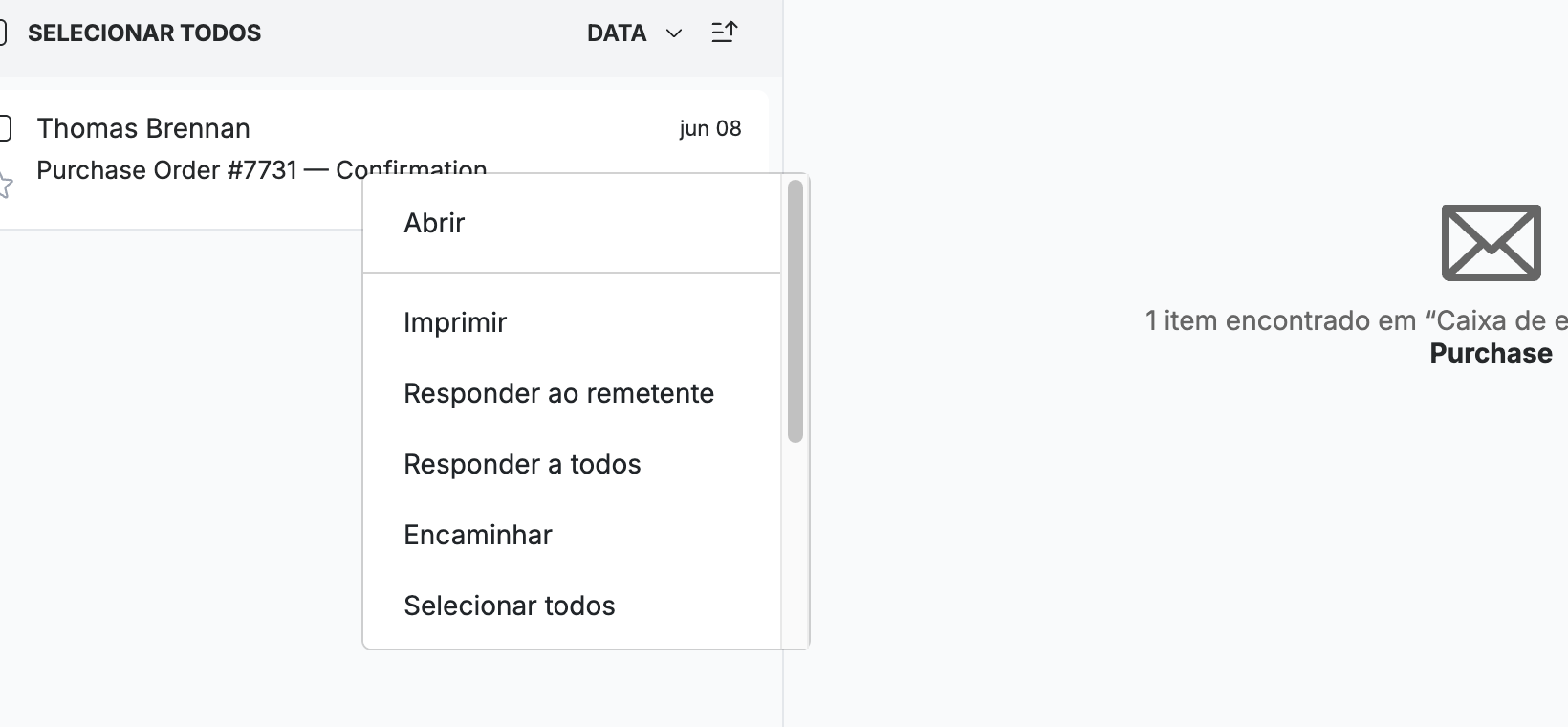Open the email from Thomas Brennan
1568x727 pixels.
(x=382, y=160)
